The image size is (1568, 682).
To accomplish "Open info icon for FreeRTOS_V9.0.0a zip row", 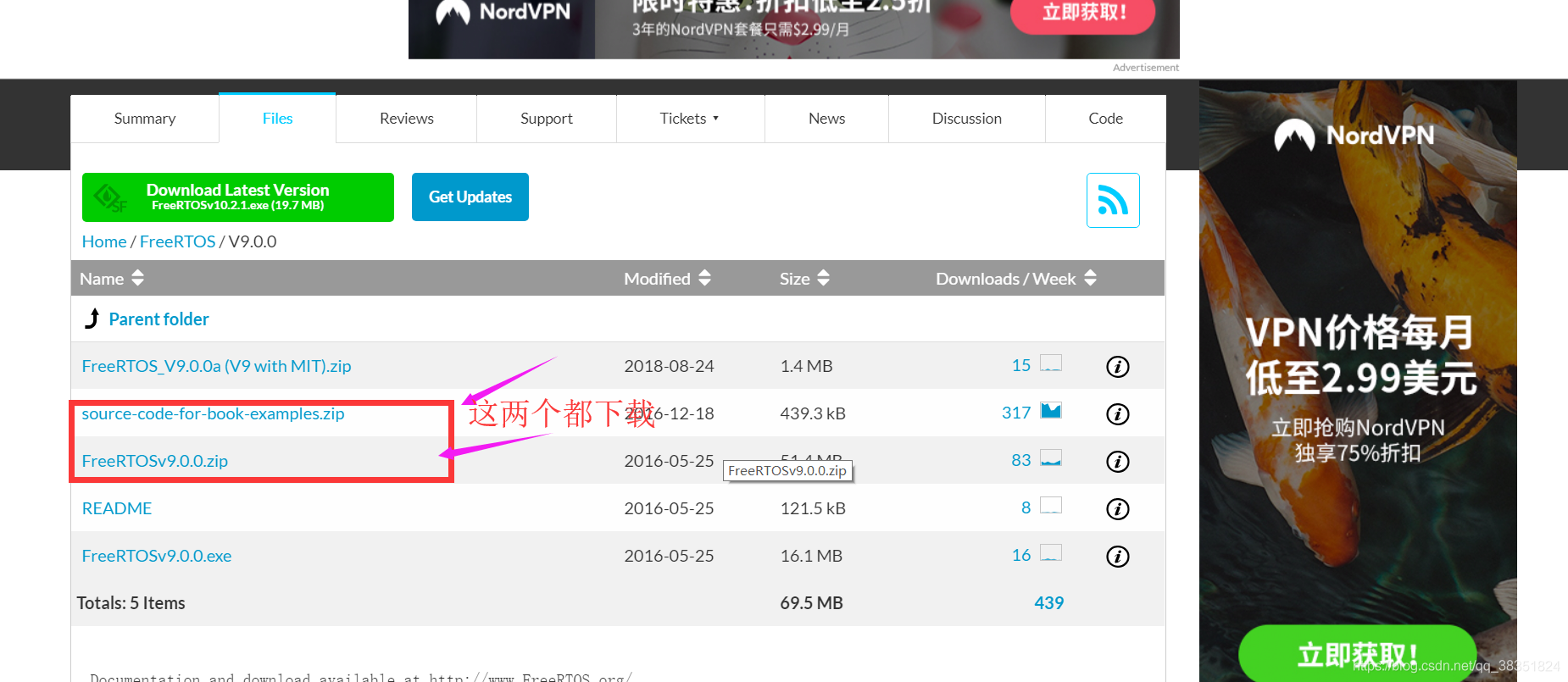I will click(1118, 367).
